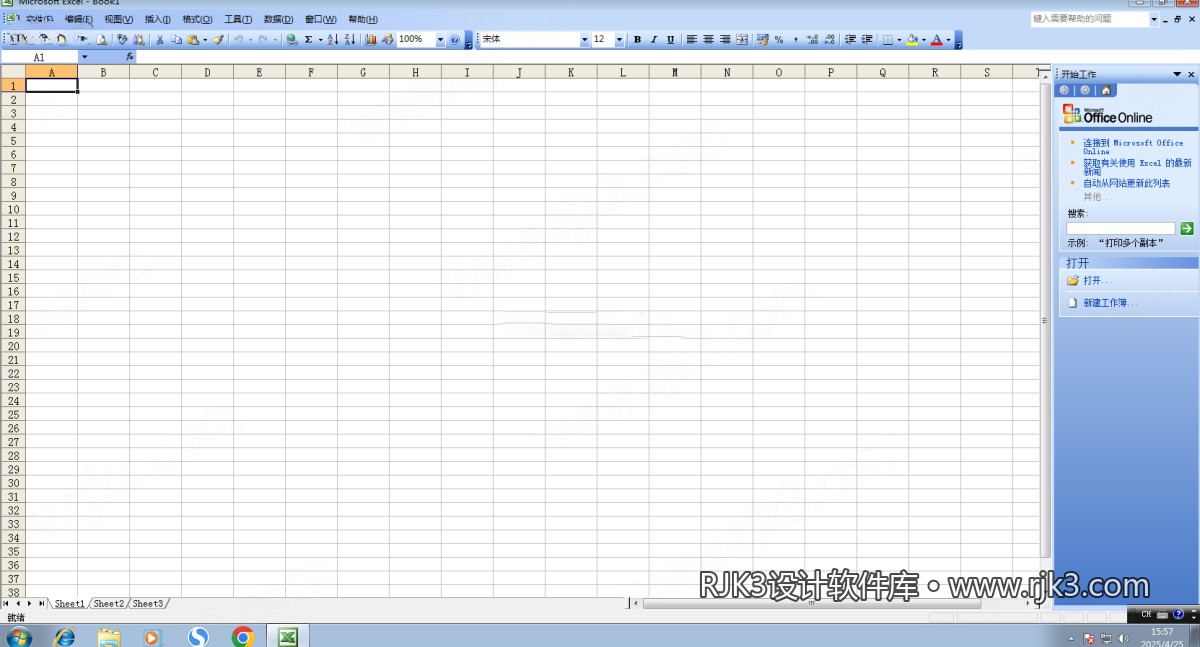
Task: Click the Spelling check icon
Action: (122, 40)
